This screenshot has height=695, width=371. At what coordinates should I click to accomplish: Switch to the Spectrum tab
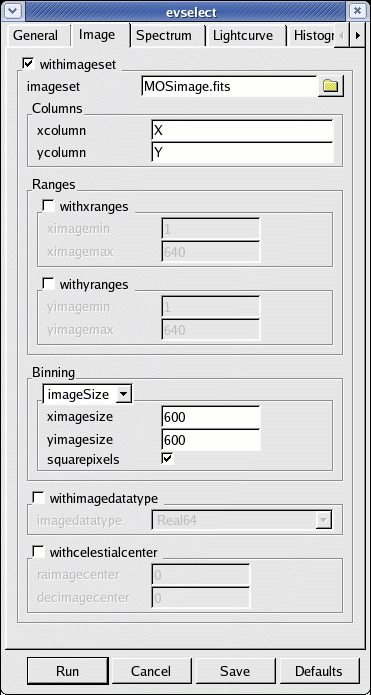pyautogui.click(x=164, y=35)
